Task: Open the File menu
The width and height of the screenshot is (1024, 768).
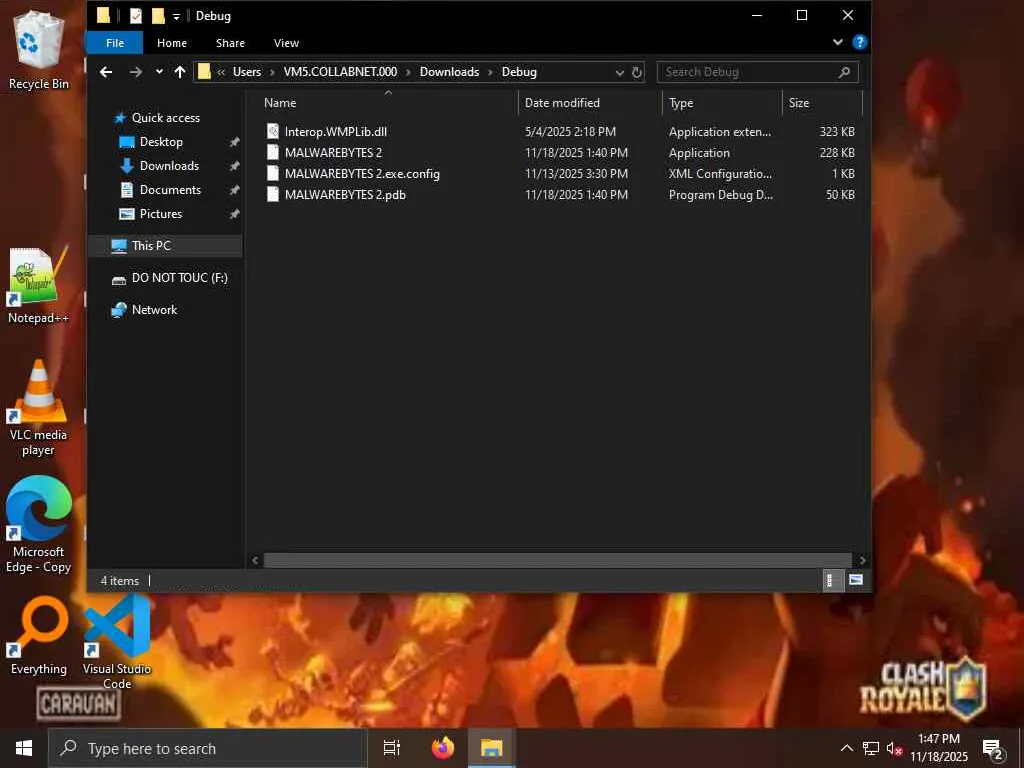Action: click(x=115, y=43)
